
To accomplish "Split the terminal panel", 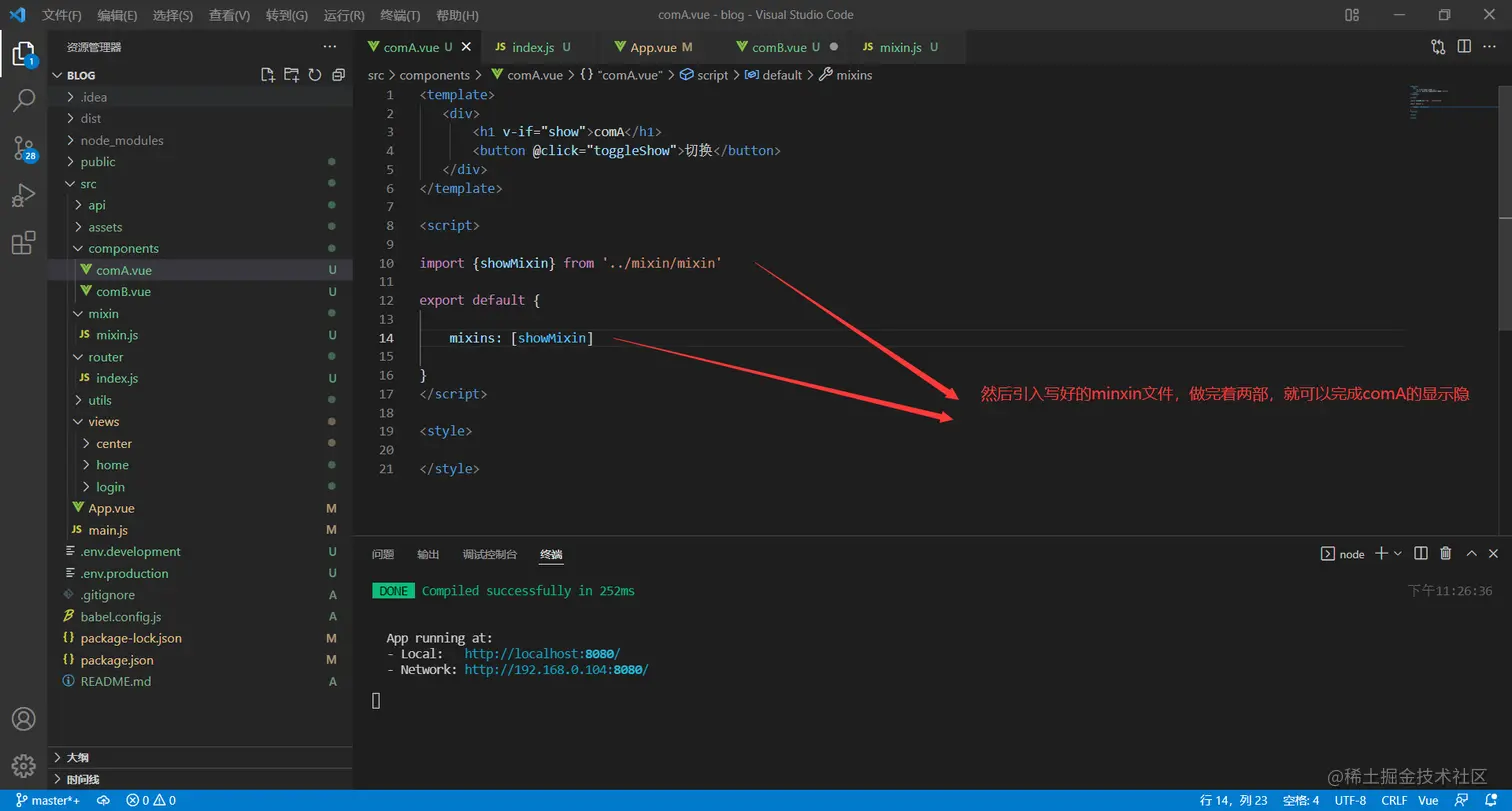I will [x=1422, y=553].
